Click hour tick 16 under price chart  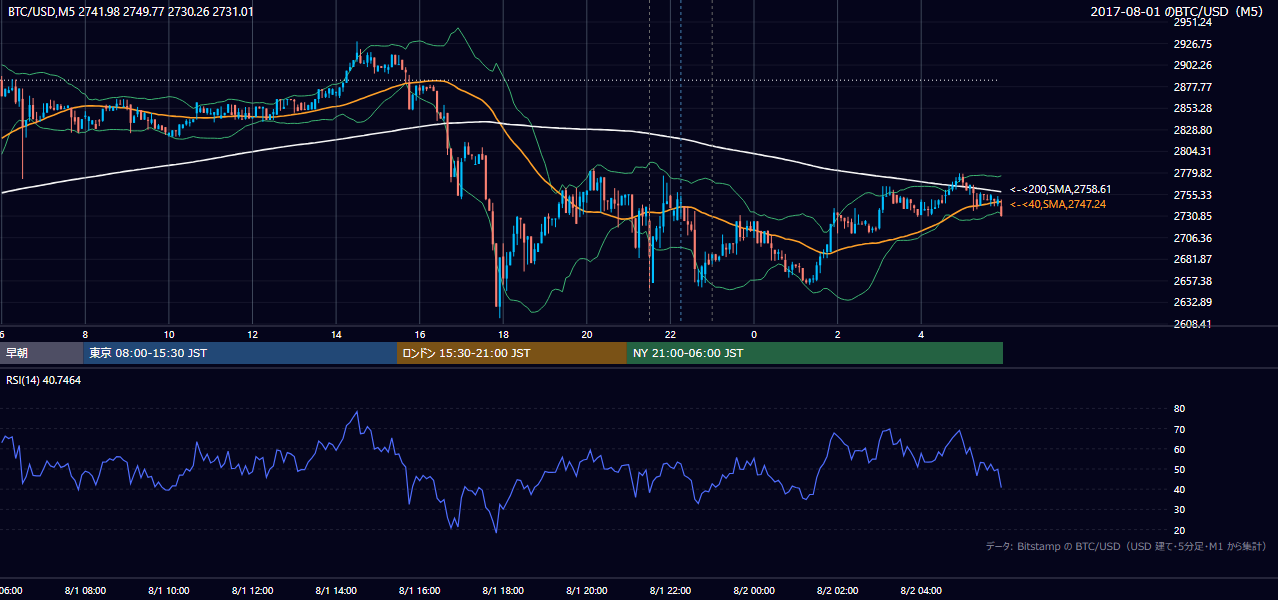click(x=420, y=334)
